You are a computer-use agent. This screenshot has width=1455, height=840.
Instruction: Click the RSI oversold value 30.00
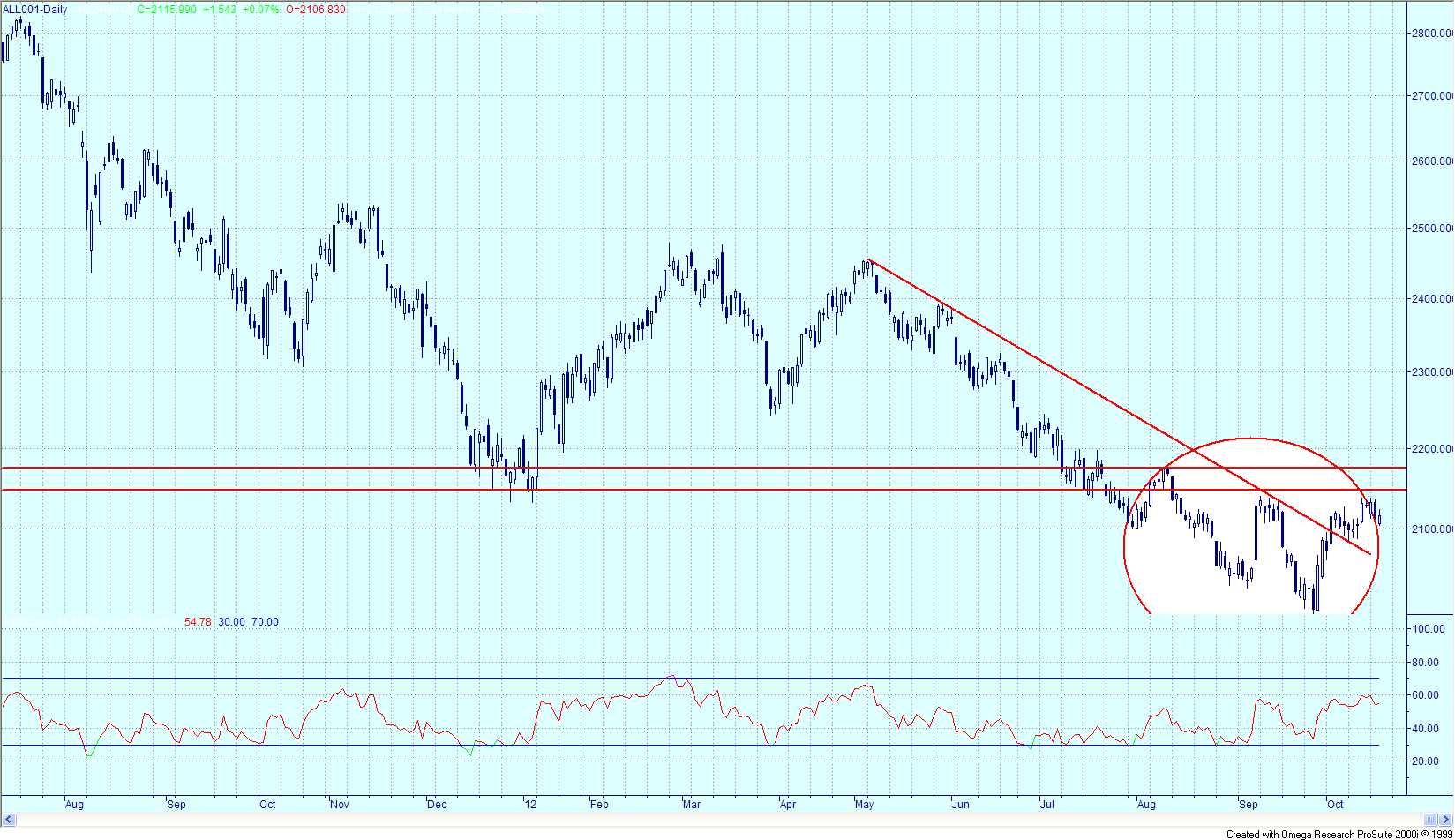click(x=232, y=622)
